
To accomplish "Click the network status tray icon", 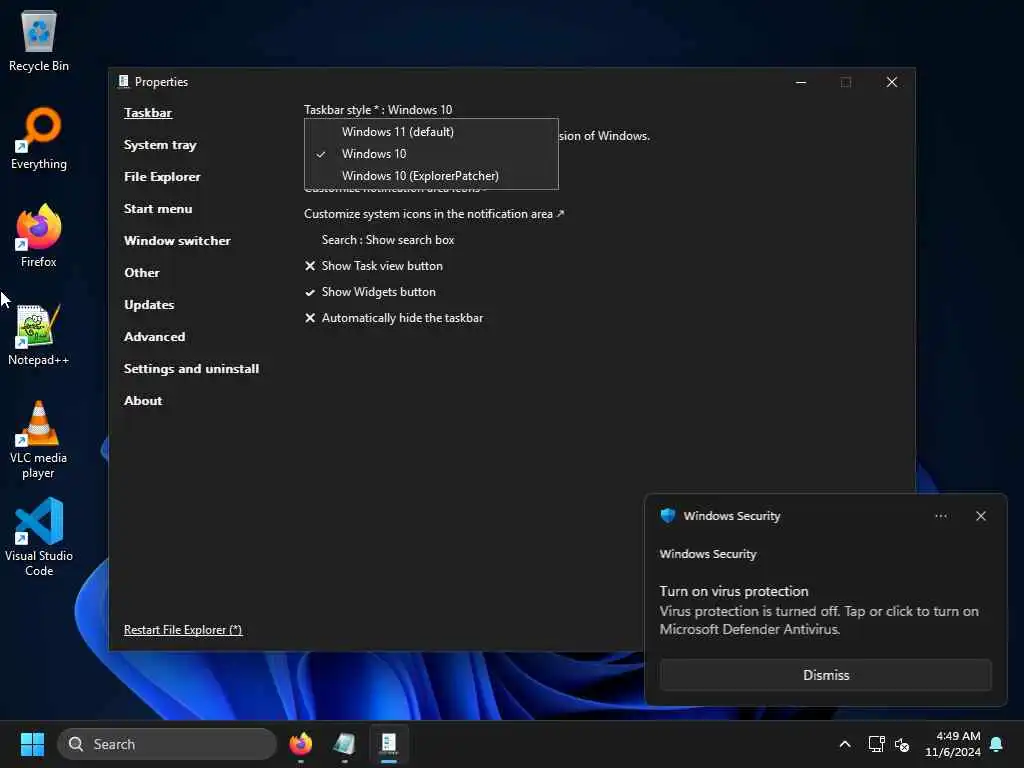I will [x=876, y=744].
